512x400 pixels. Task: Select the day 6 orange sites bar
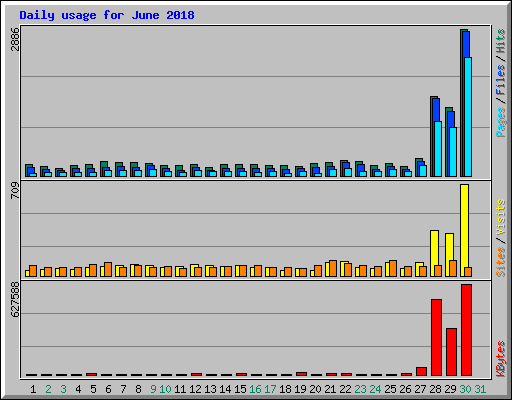pyautogui.click(x=108, y=270)
